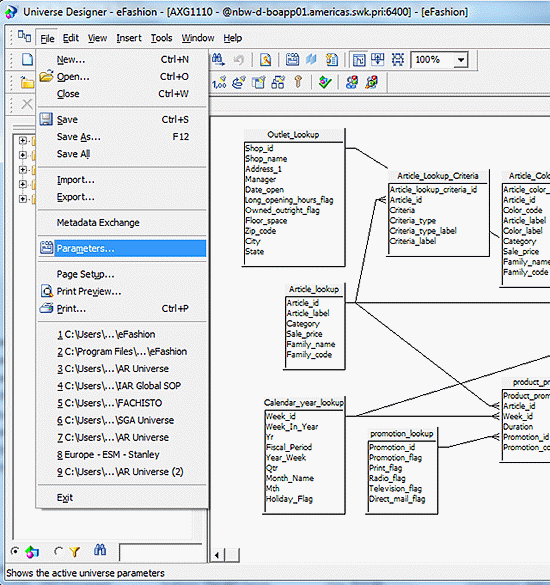Choose Print... in File menu
Viewport: 550px width, 585px height.
coord(122,309)
